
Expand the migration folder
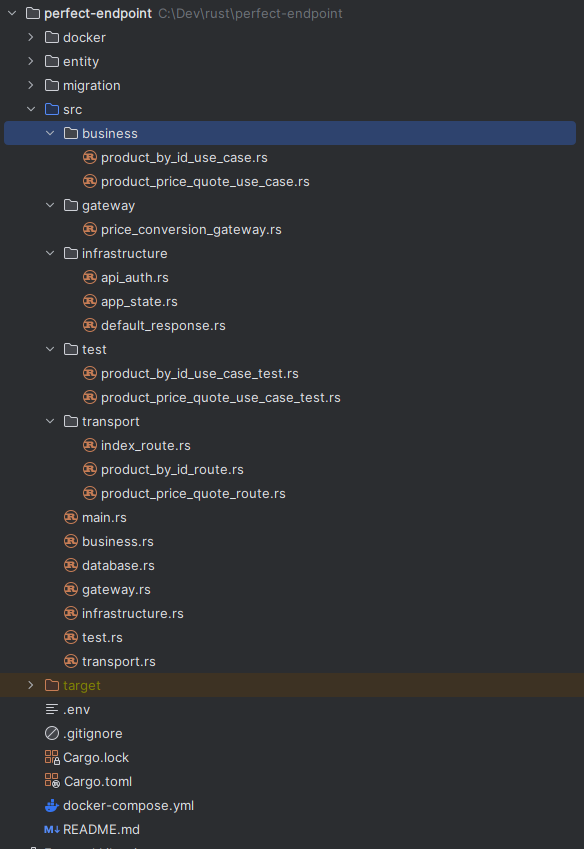coord(31,85)
